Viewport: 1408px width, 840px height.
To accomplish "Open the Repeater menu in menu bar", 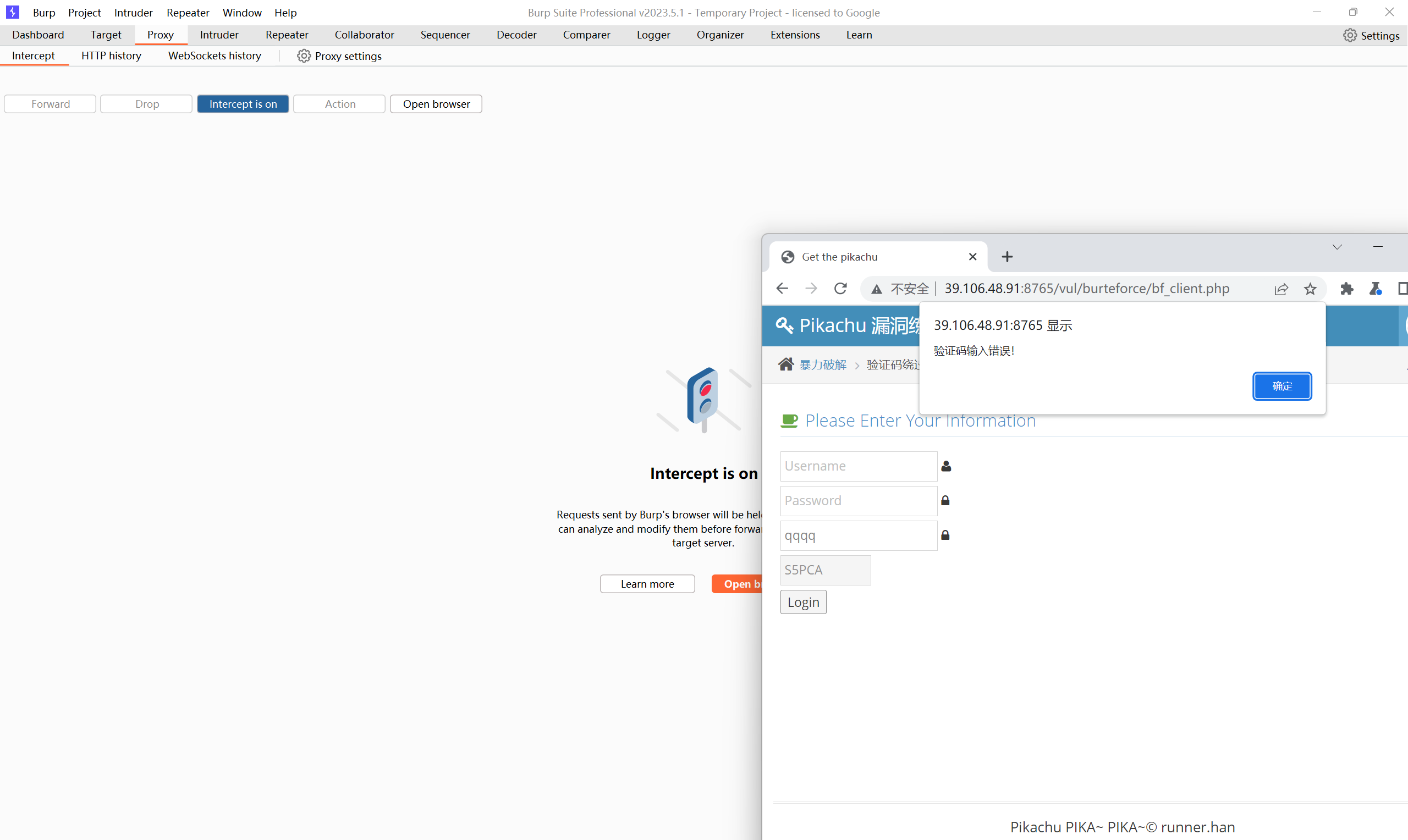I will click(188, 13).
